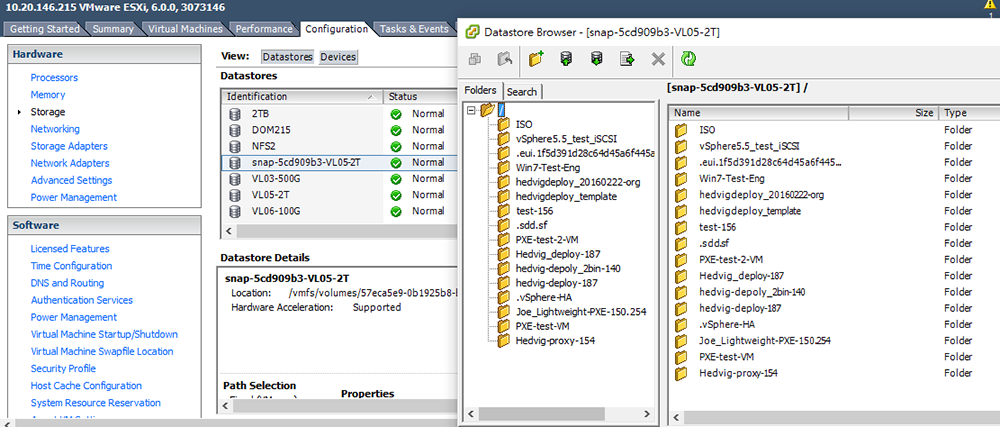Click the PXE-test-VM folder icon in file list
Viewport: 1000px width, 427px height.
tap(682, 357)
